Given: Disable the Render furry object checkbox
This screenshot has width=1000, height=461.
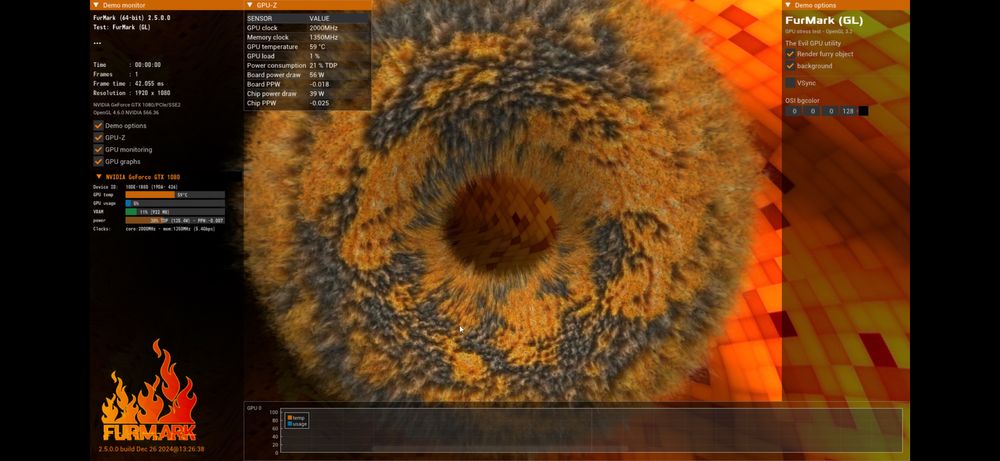Looking at the screenshot, I should click(790, 54).
